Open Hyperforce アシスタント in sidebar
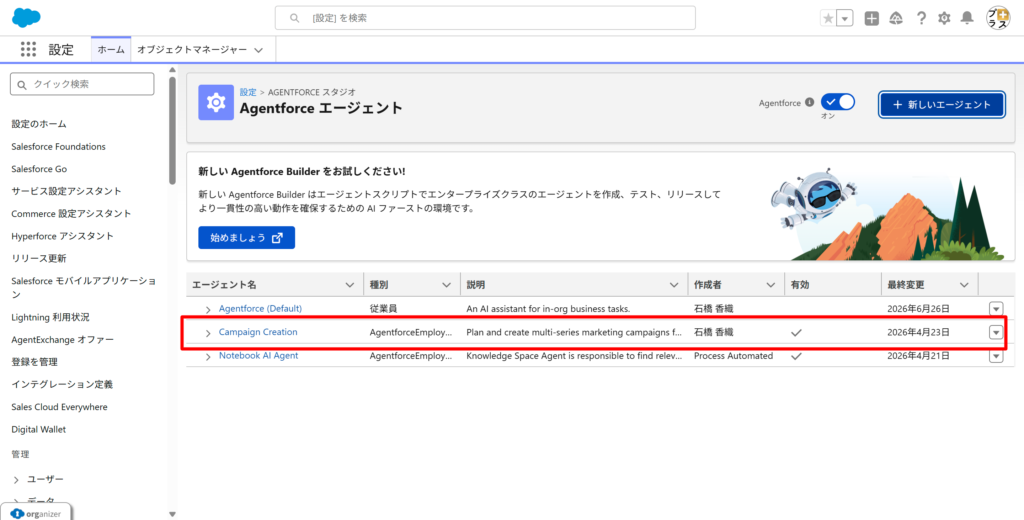Image resolution: width=1024 pixels, height=520 pixels. tap(62, 236)
